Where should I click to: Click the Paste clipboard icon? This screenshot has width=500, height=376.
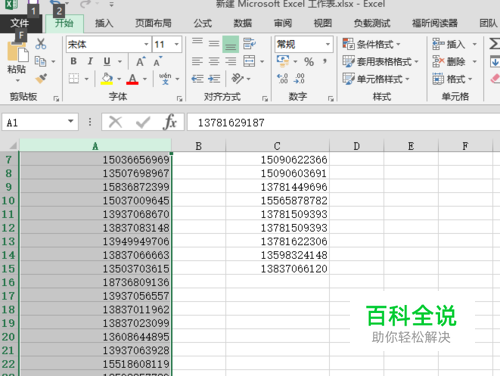pyautogui.click(x=17, y=52)
